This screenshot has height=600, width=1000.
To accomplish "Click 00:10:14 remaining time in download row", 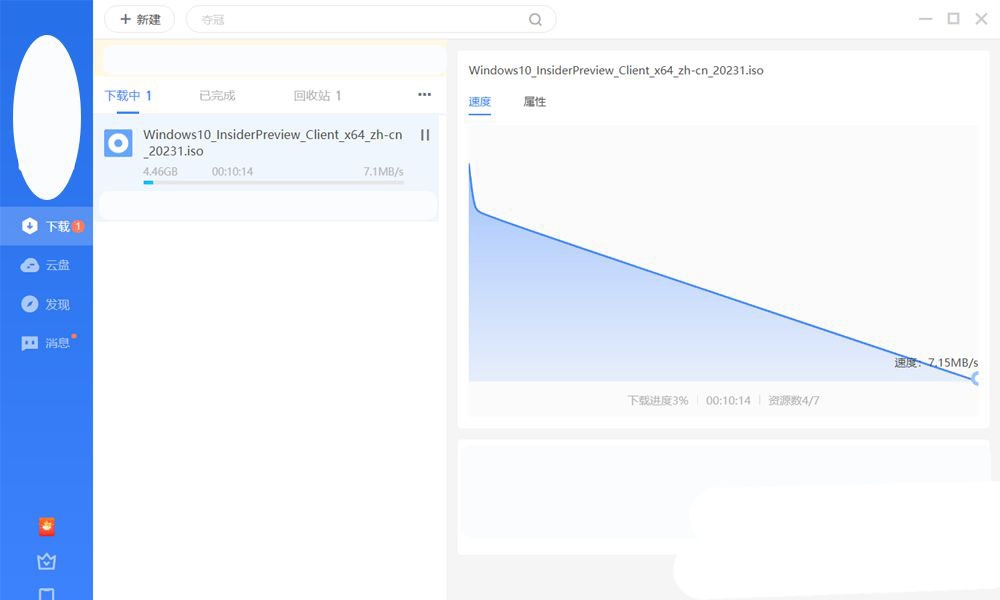I will click(x=232, y=172).
